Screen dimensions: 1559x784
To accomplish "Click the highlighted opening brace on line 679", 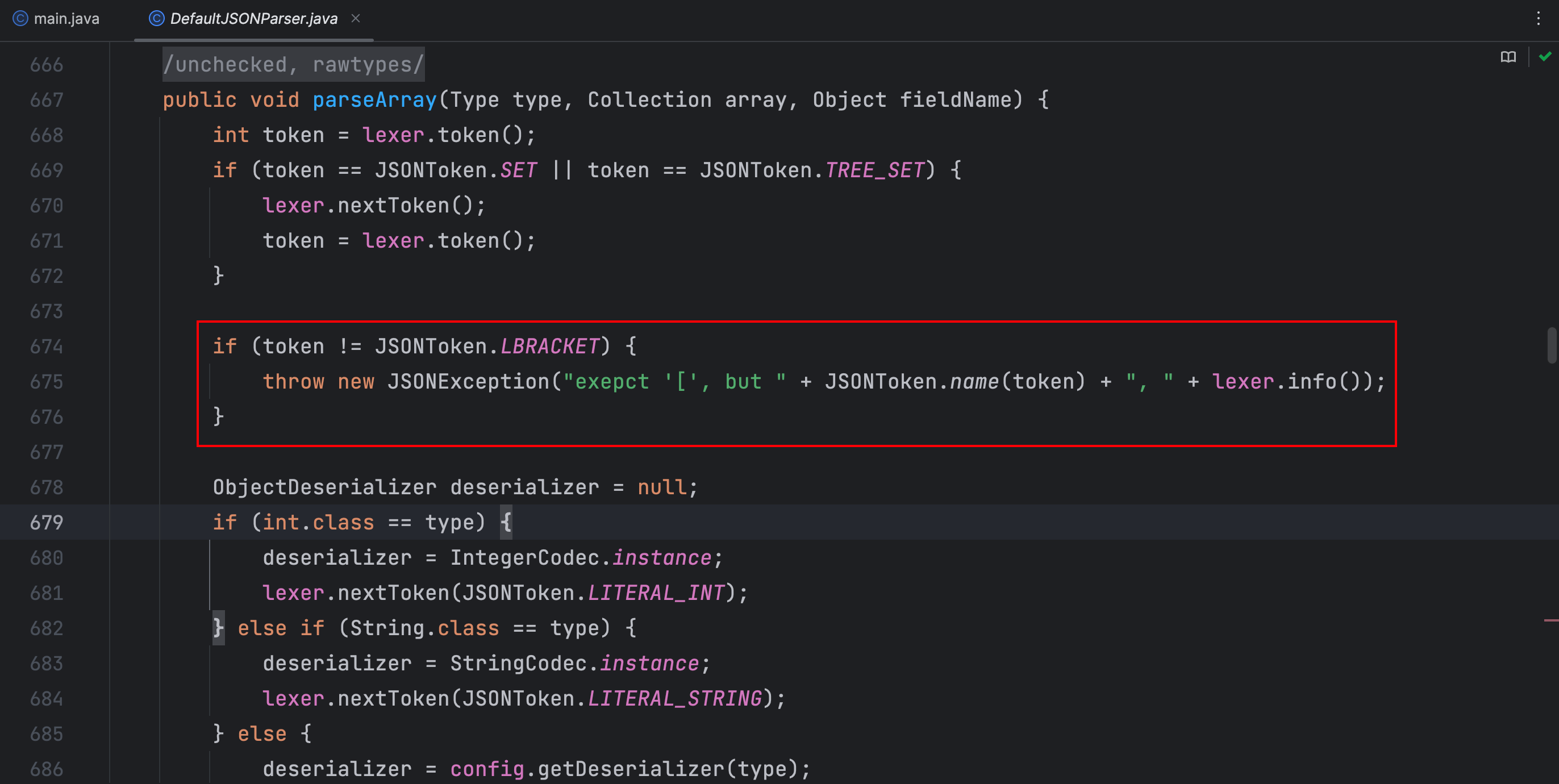I will point(506,523).
